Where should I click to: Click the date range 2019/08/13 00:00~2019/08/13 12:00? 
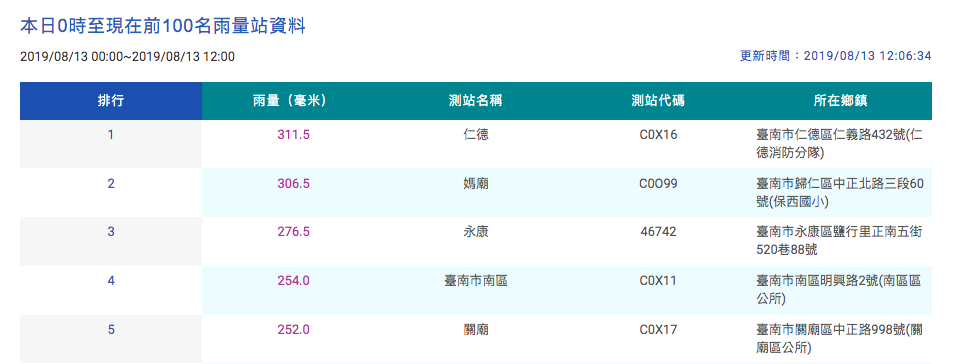click(127, 57)
